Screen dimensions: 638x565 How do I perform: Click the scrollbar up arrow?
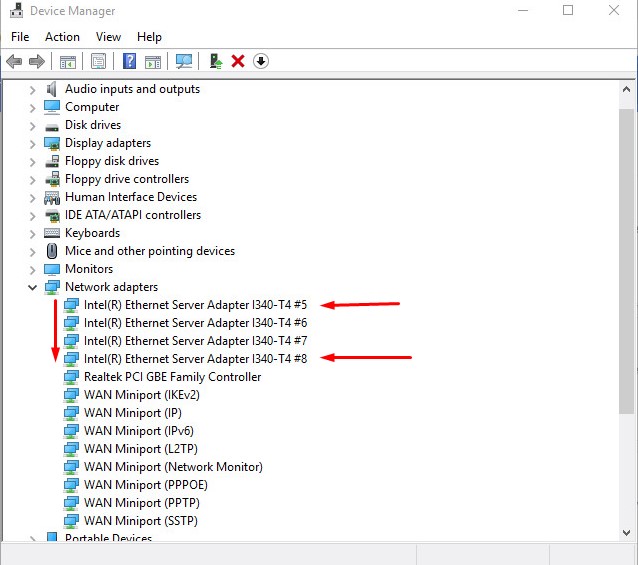[x=627, y=90]
